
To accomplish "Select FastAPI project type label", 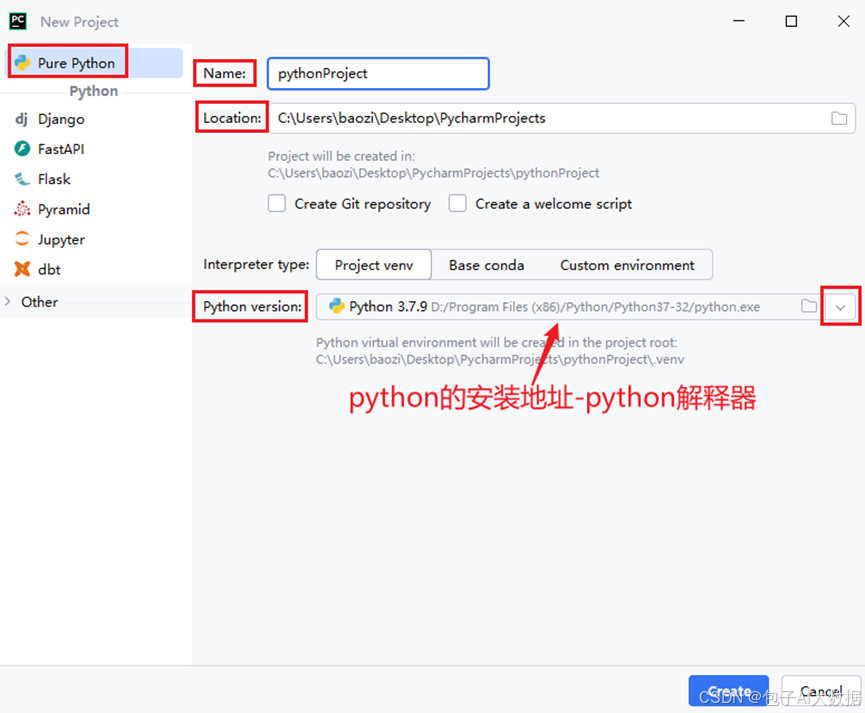I will pyautogui.click(x=61, y=149).
